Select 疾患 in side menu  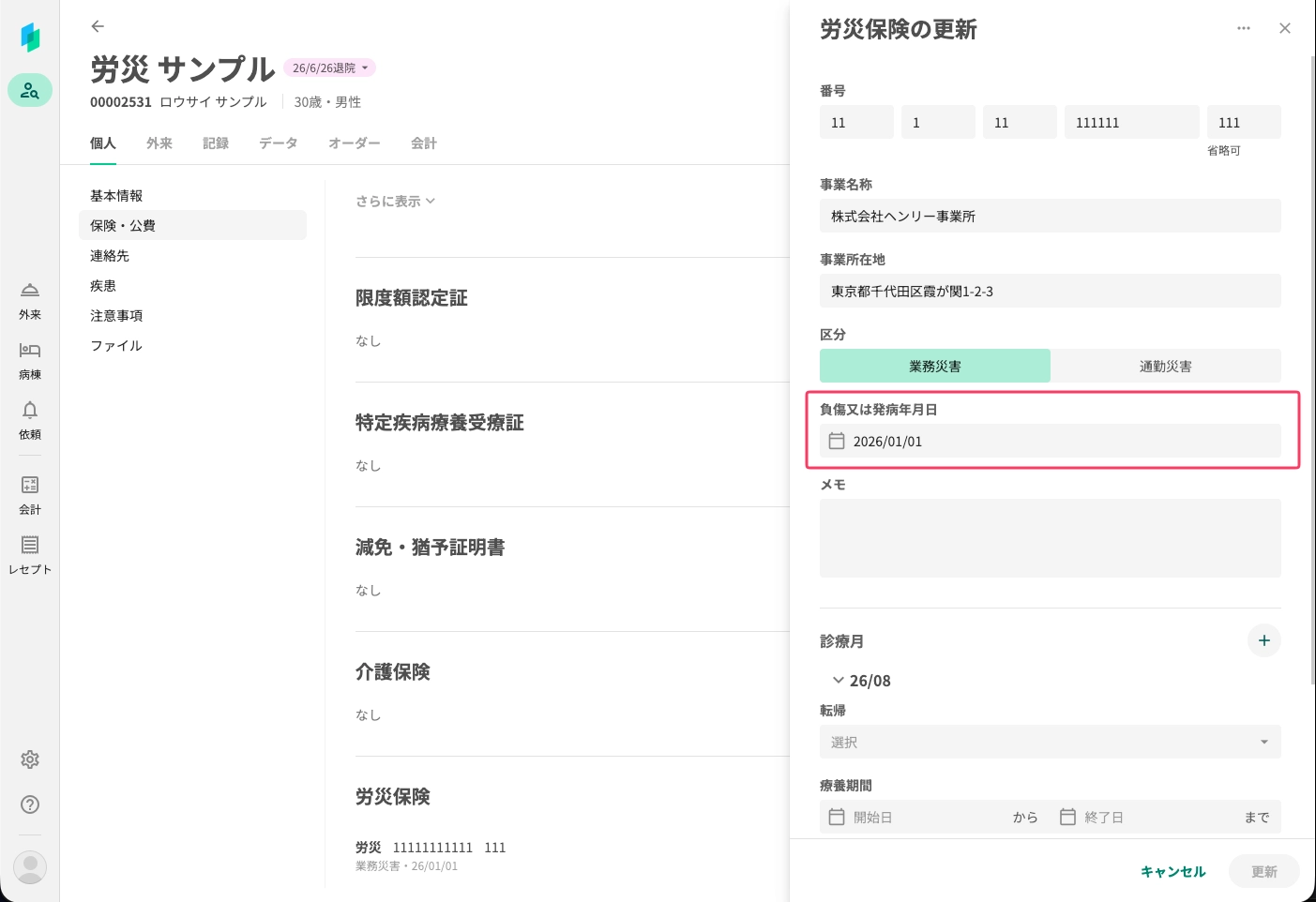[192, 285]
